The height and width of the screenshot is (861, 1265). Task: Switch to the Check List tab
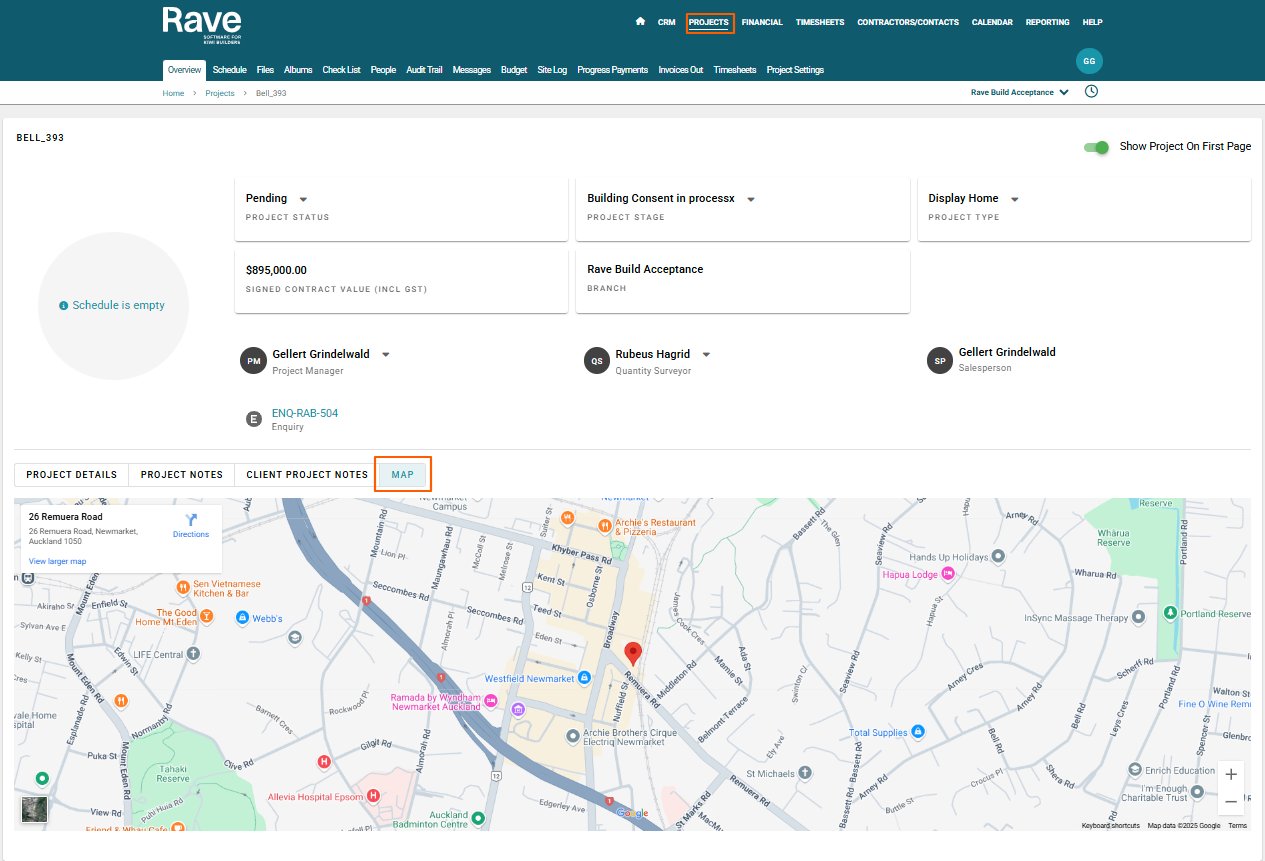tap(342, 70)
